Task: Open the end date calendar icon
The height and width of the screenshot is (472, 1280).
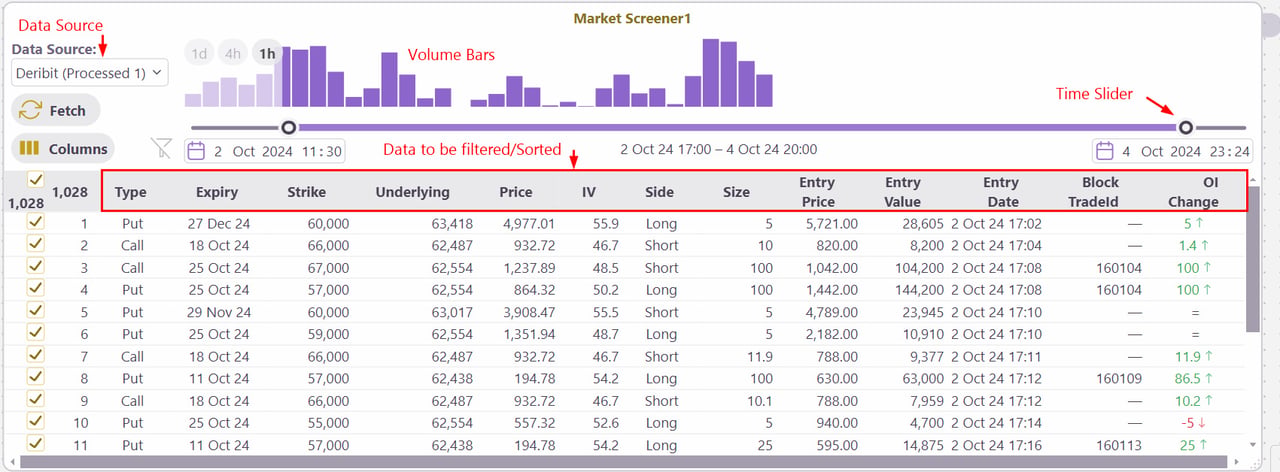Action: pyautogui.click(x=1105, y=151)
